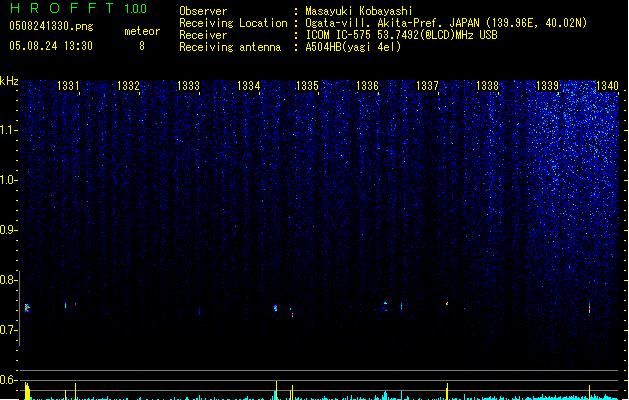Click the Receiving antenna field label
Screen dimensions: 629x400
230,47
